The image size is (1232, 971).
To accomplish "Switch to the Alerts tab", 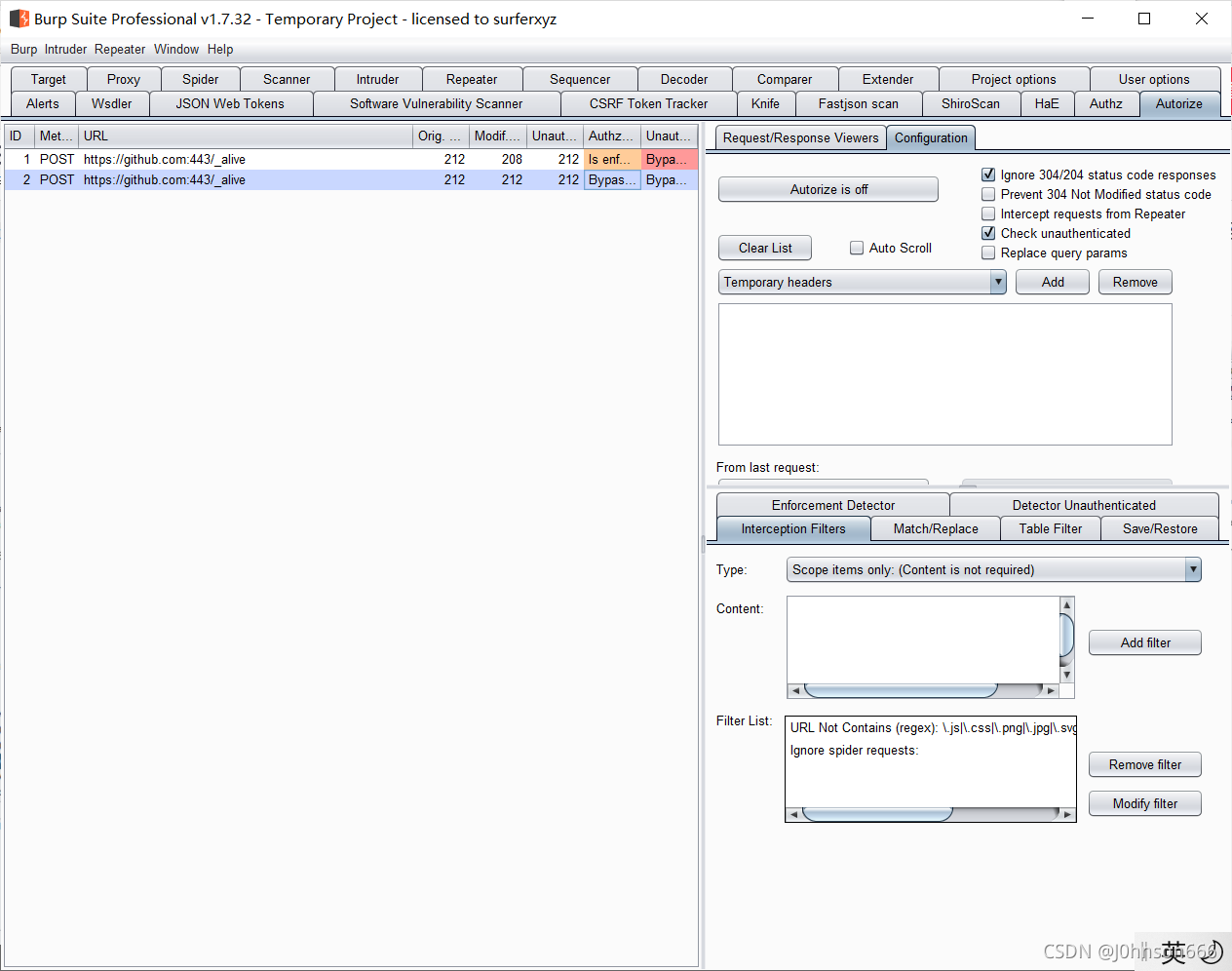I will (x=43, y=103).
